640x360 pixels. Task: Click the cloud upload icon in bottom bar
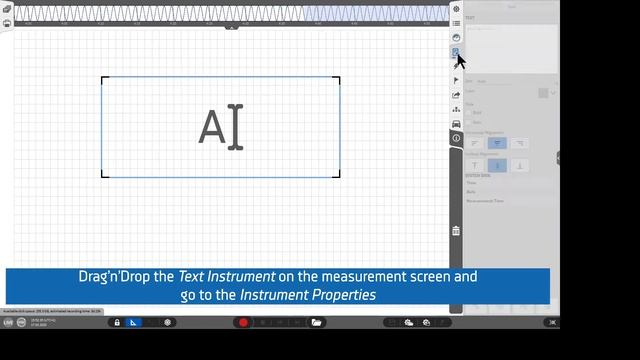[409, 322]
